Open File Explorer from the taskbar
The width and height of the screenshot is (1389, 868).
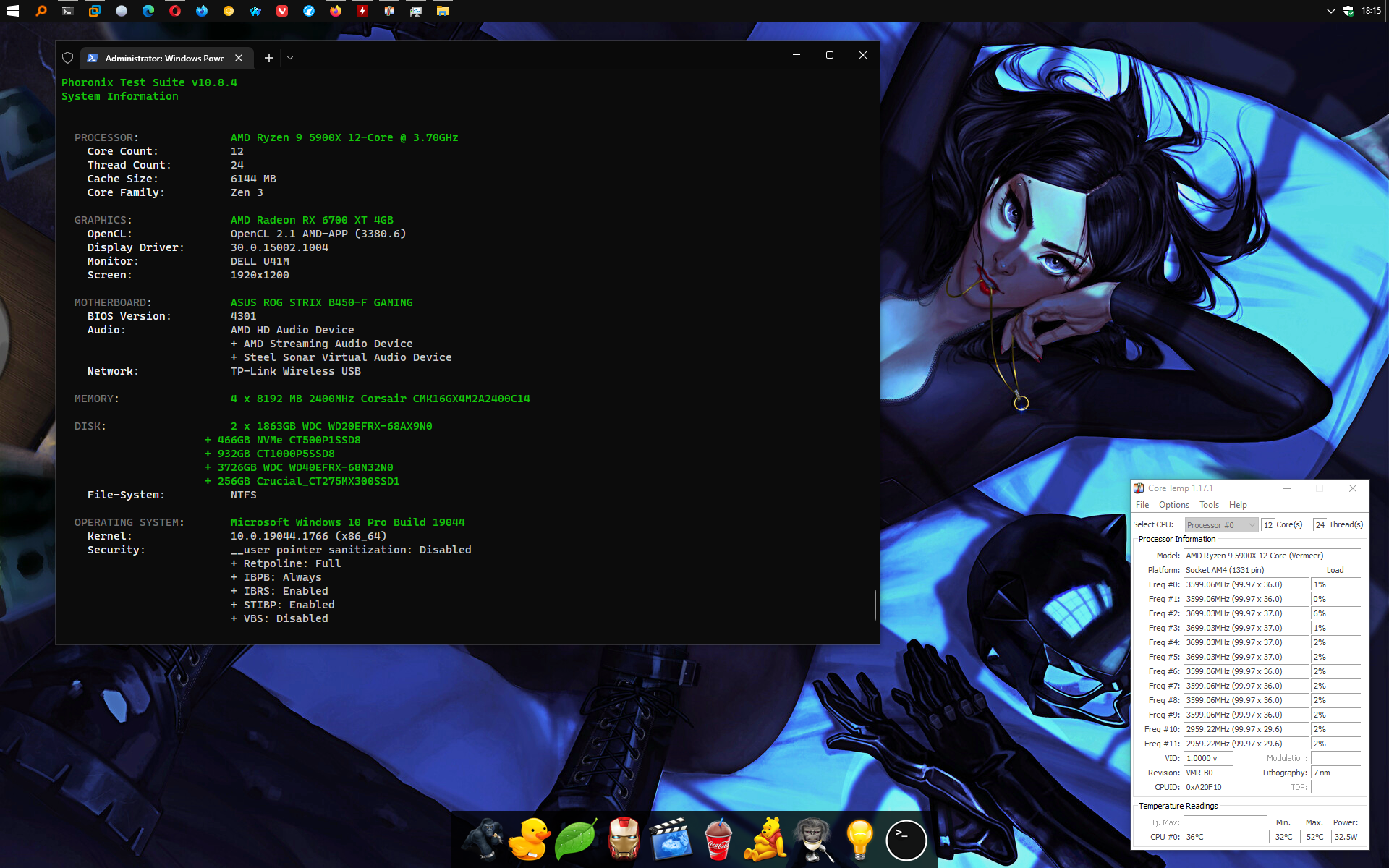(442, 11)
